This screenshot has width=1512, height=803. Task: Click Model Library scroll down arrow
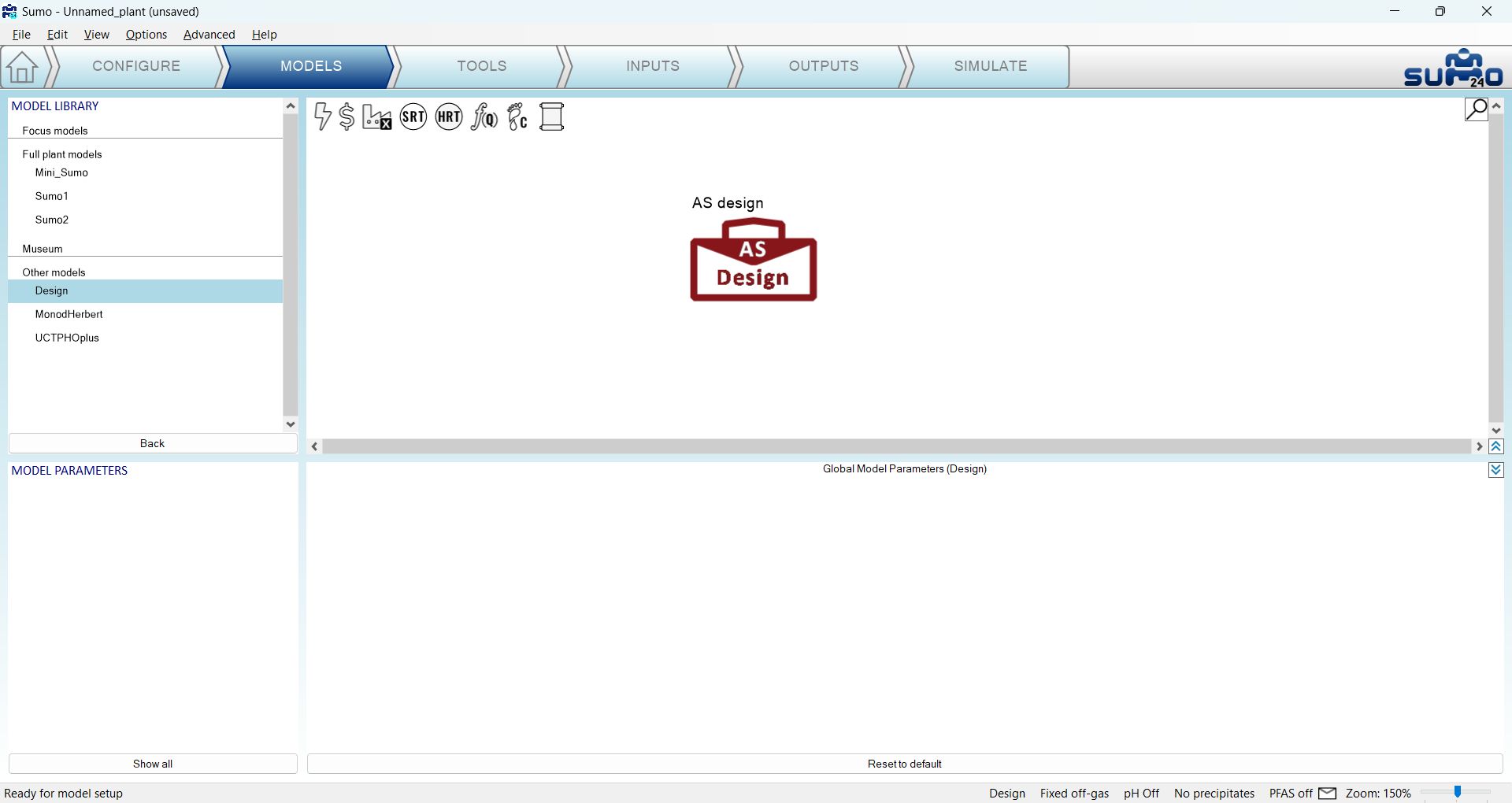290,424
